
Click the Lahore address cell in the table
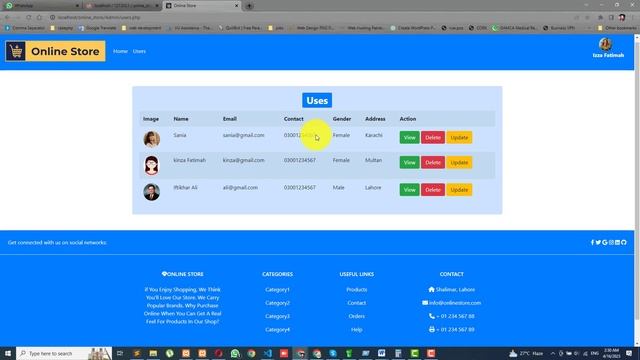[x=373, y=188]
